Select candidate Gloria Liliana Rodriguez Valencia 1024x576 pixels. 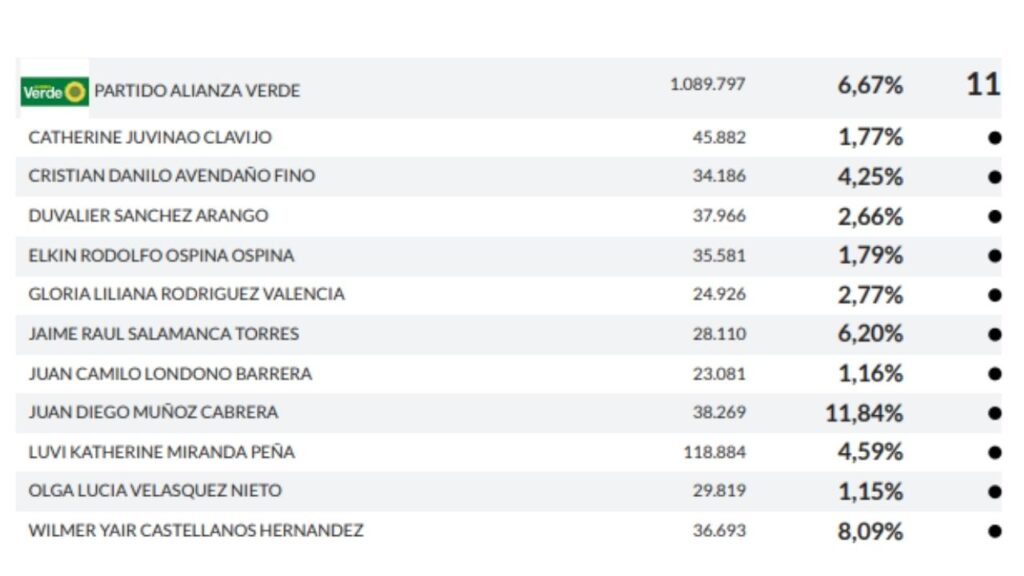[186, 294]
